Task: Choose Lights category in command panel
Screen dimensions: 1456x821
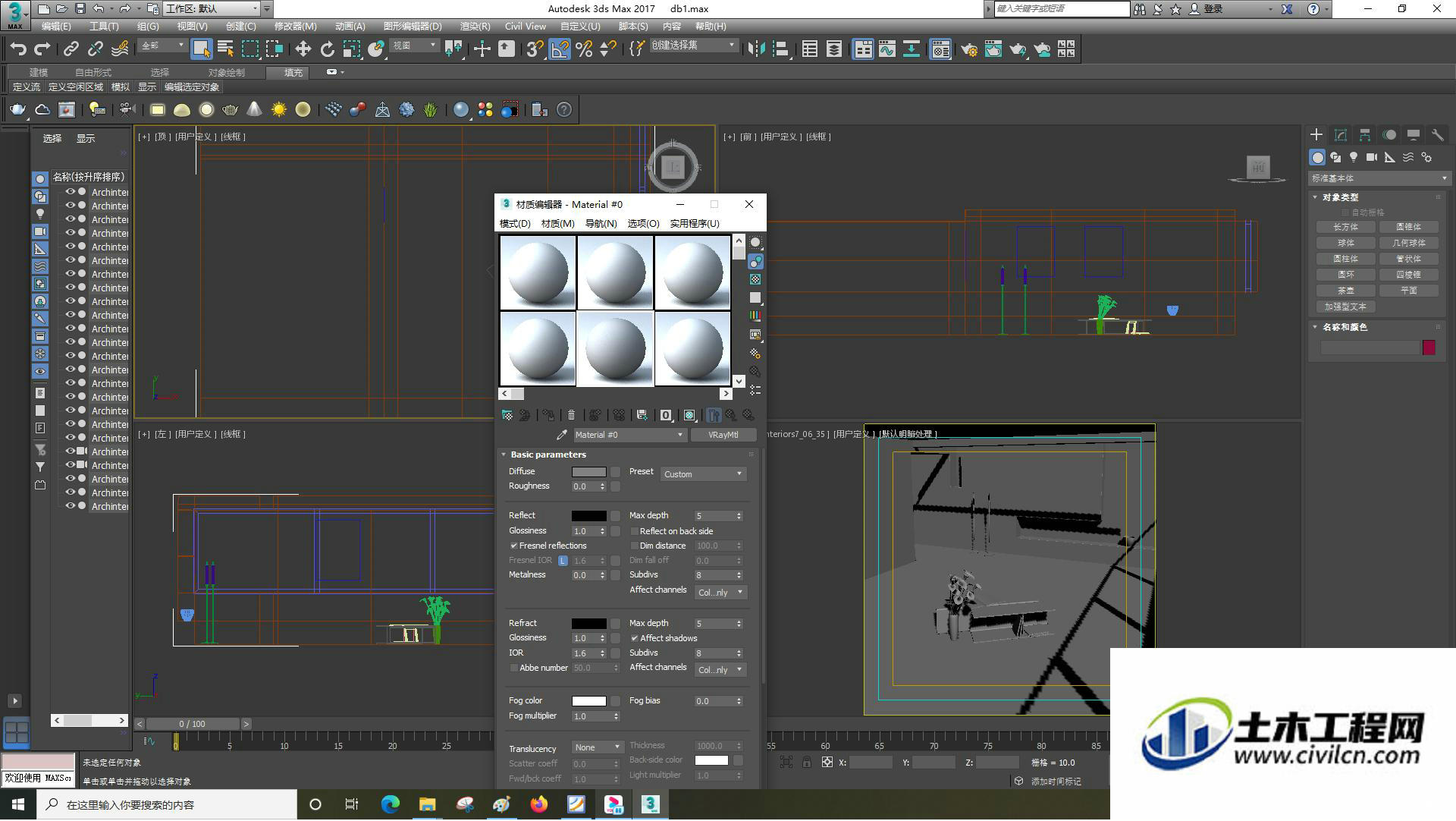Action: pyautogui.click(x=1354, y=157)
